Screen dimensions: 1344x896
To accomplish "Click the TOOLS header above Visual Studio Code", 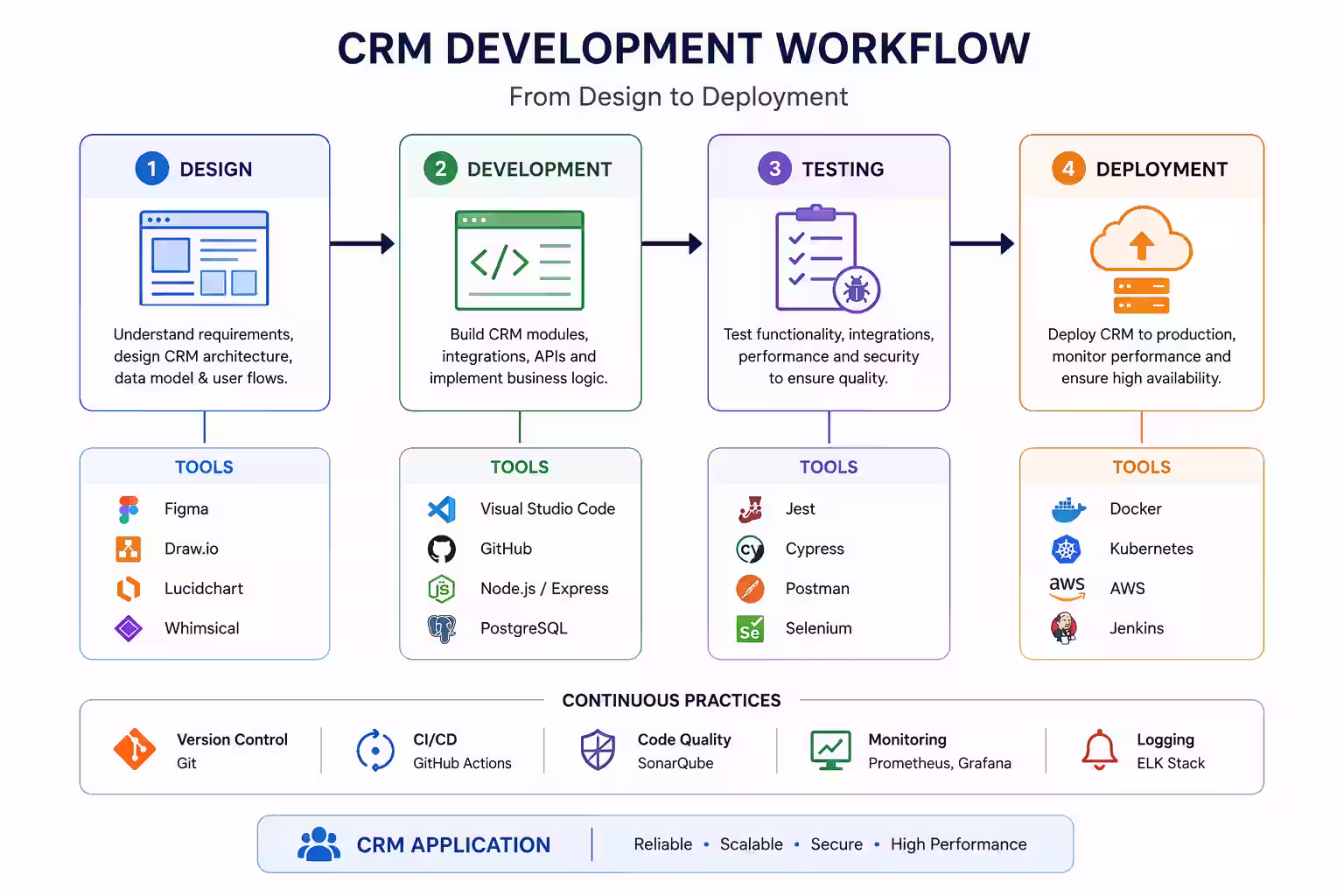I will point(520,467).
